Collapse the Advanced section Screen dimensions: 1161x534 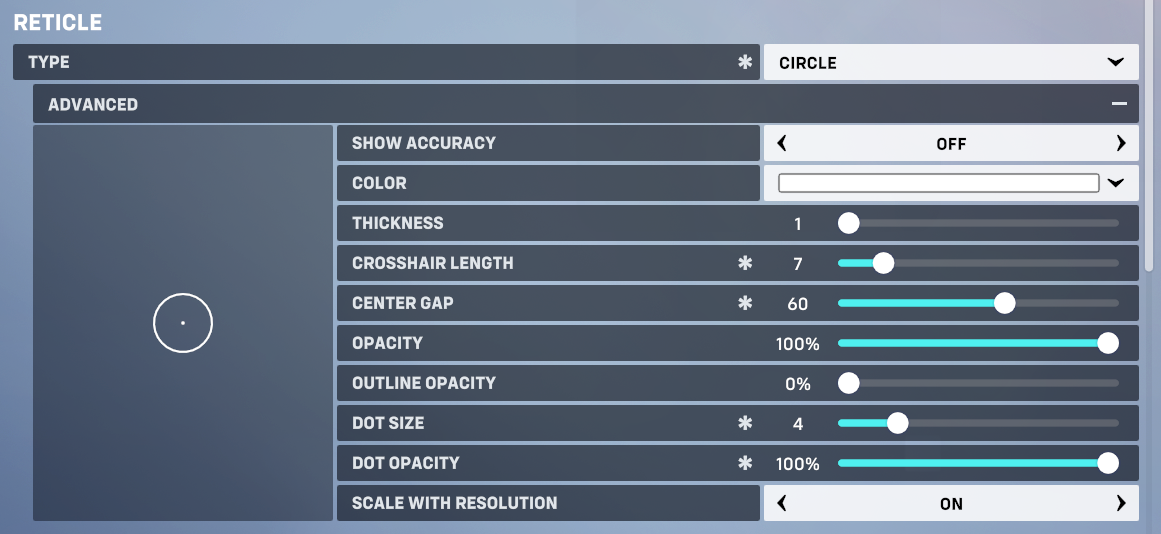1119,104
